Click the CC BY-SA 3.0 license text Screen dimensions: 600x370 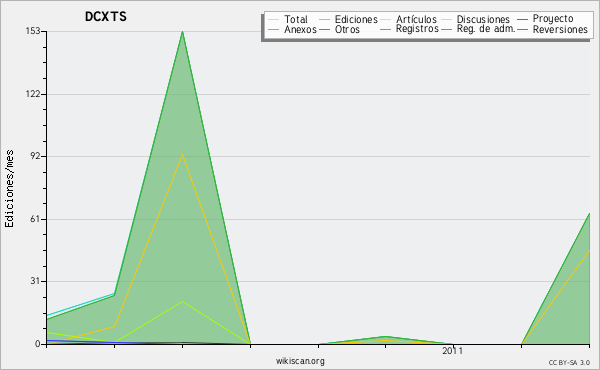[x=569, y=362]
